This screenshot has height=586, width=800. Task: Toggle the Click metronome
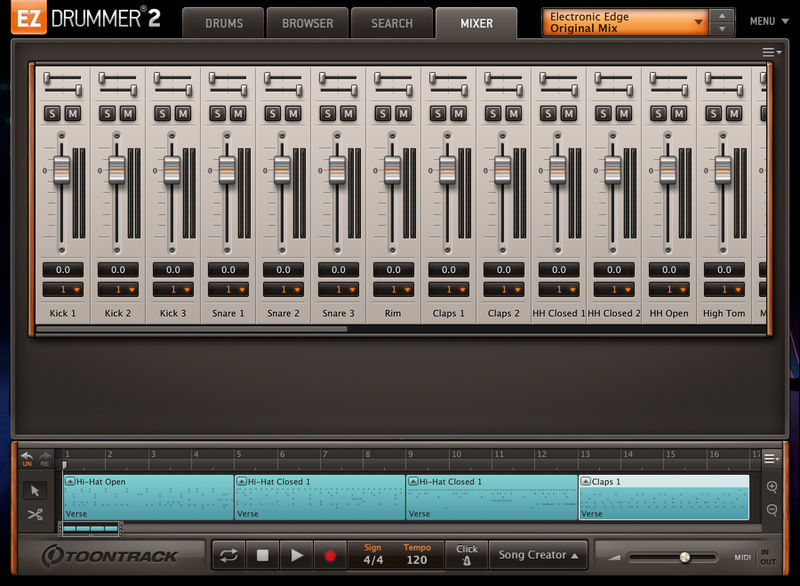[x=467, y=555]
